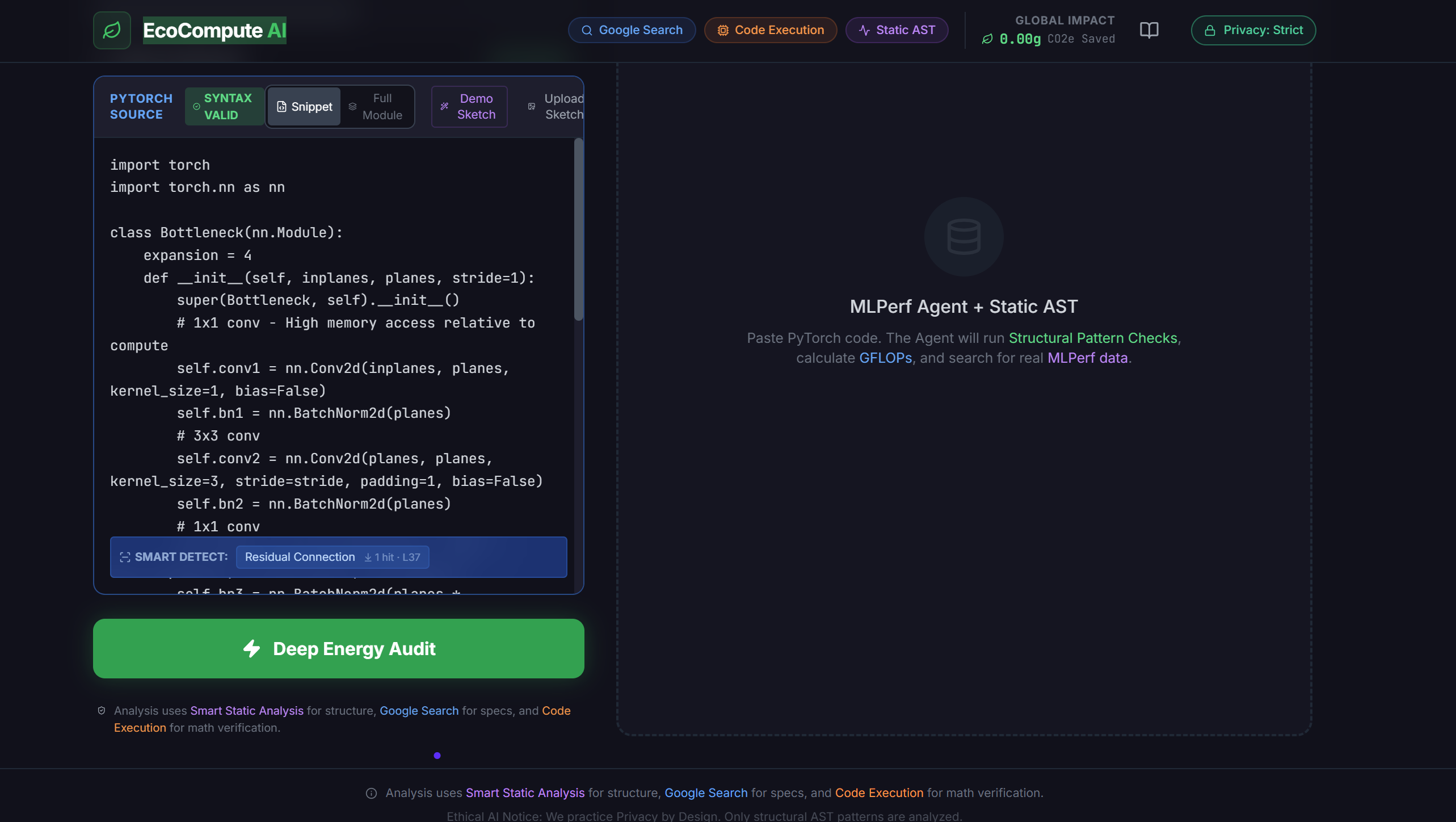Screen dimensions: 1456x822
Task: Run the Deep Energy Audit
Action: pos(339,648)
